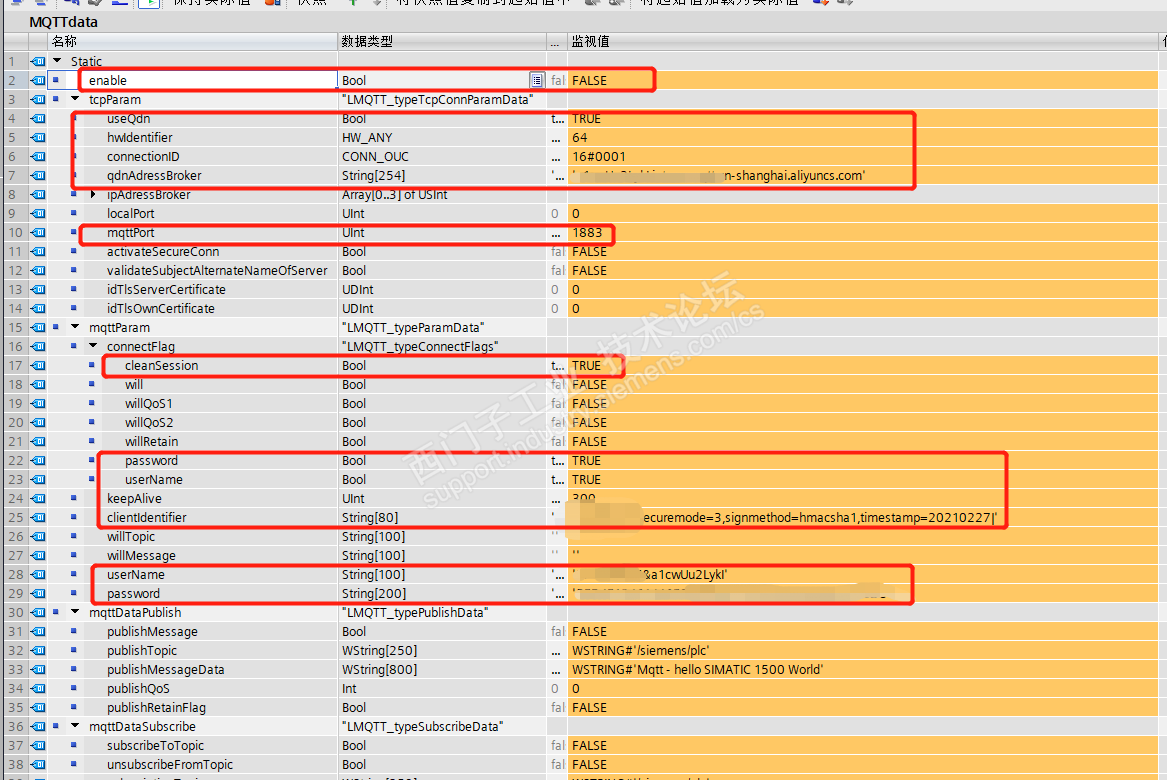Open data type picker in enable row
1167x780 pixels.
(537, 80)
